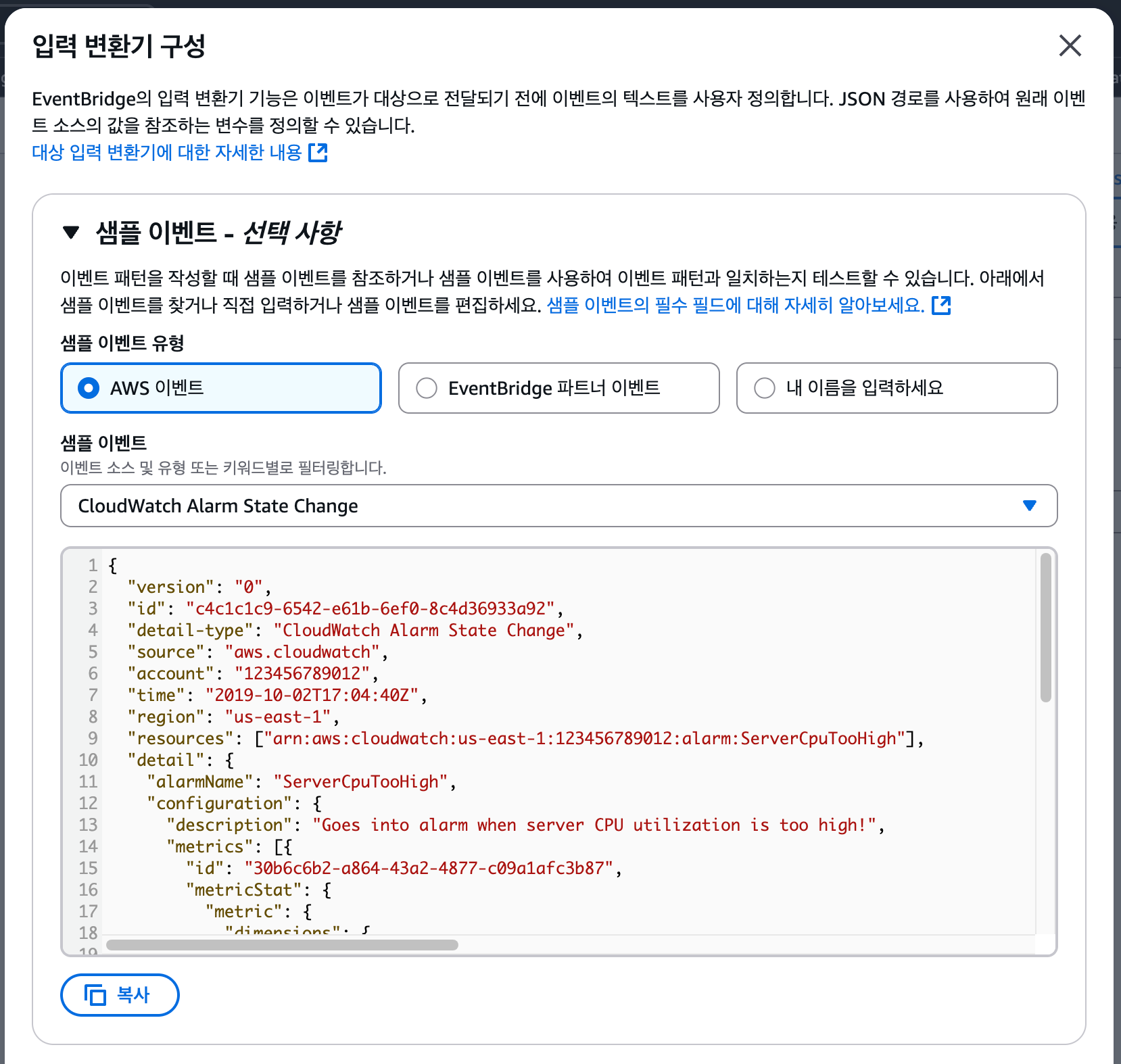Image resolution: width=1121 pixels, height=1064 pixels.
Task: Click external link icon next to 자세한 내용
Action: coord(318,153)
